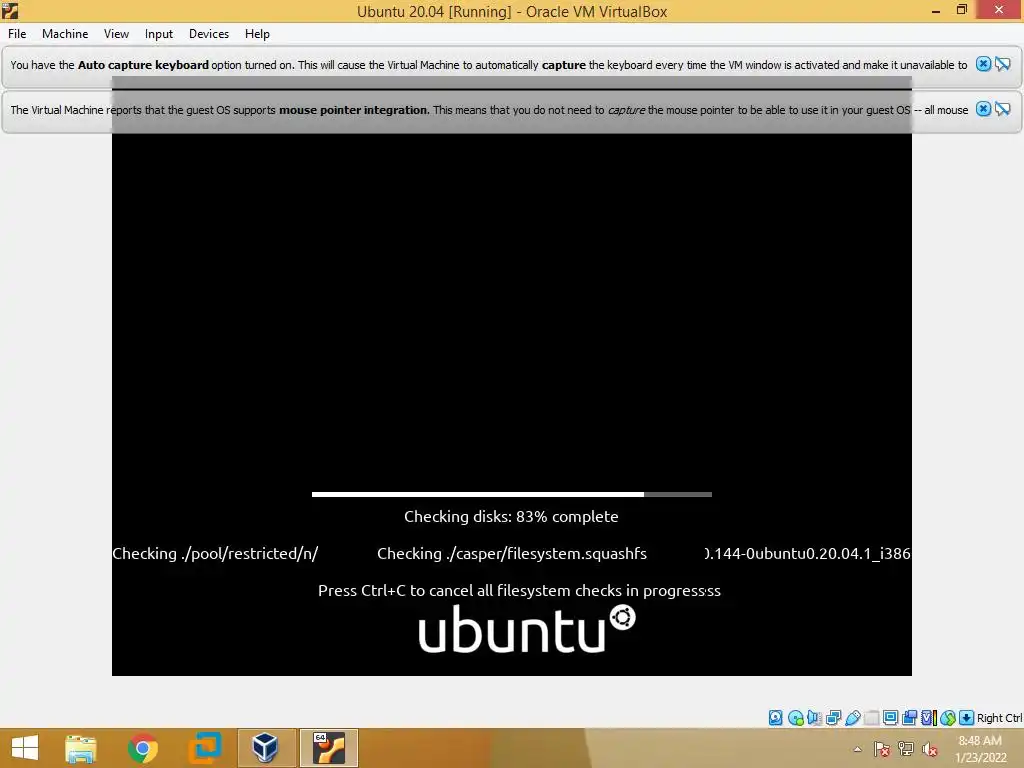Click the Right Ctrl host key label
The width and height of the screenshot is (1024, 768).
tap(999, 718)
